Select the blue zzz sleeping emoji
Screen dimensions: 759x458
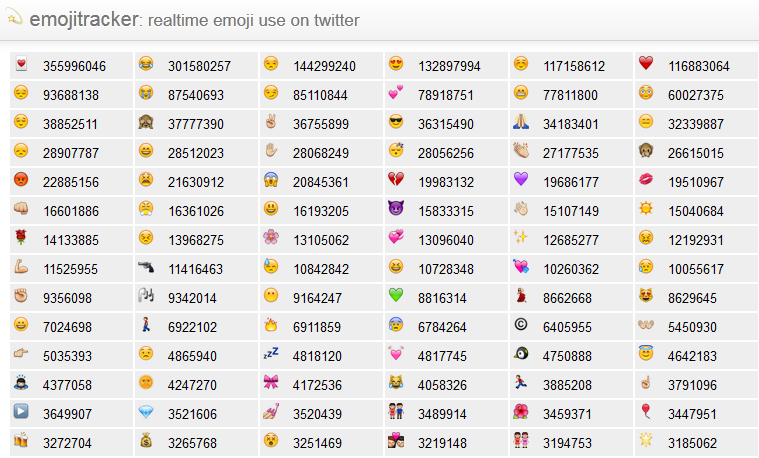(x=271, y=354)
